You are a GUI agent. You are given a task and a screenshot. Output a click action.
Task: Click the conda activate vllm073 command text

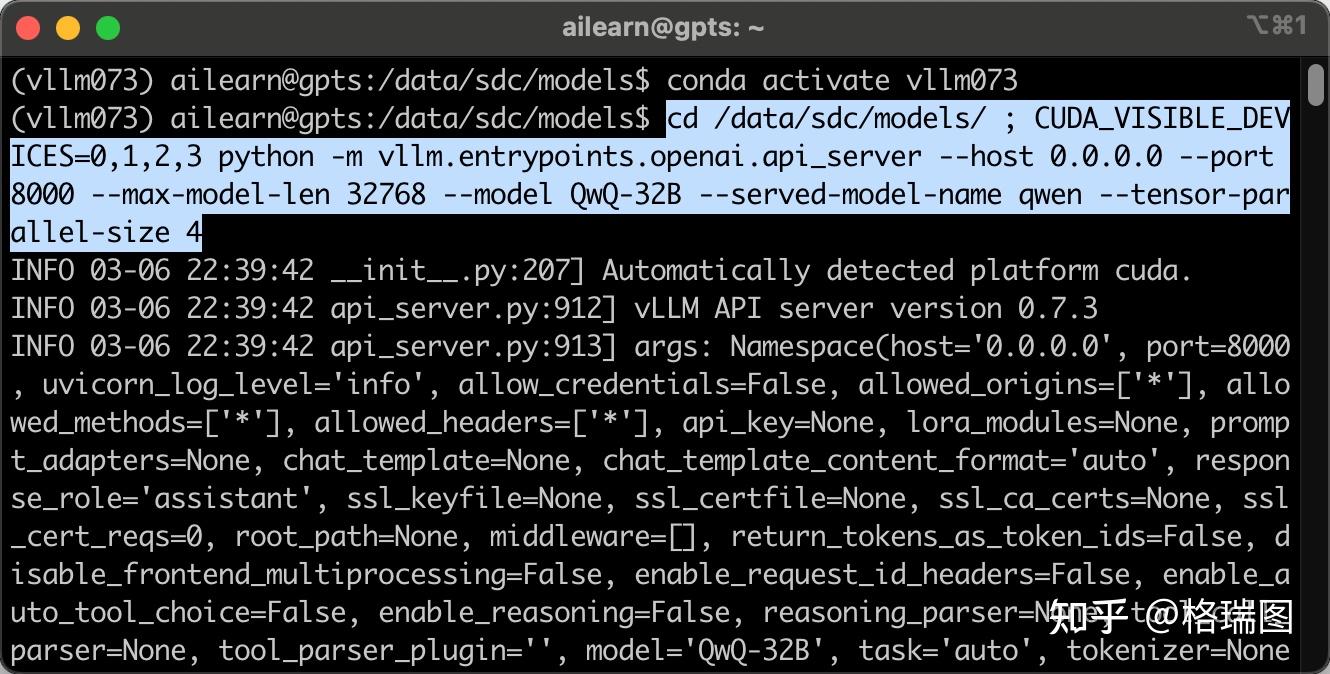point(842,80)
